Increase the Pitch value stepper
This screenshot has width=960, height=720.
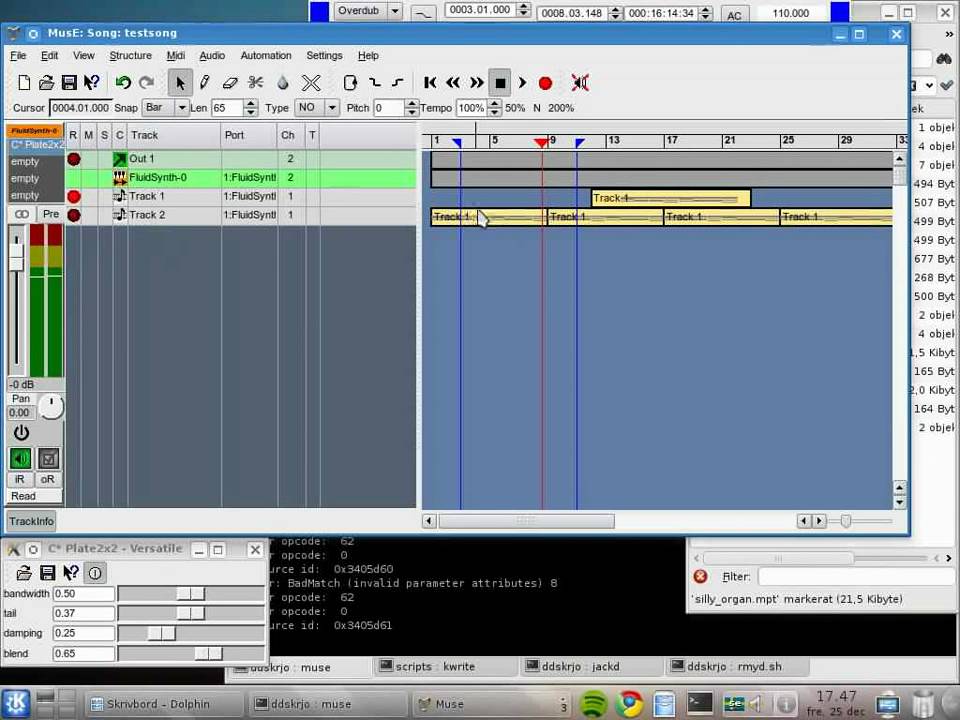pos(412,103)
